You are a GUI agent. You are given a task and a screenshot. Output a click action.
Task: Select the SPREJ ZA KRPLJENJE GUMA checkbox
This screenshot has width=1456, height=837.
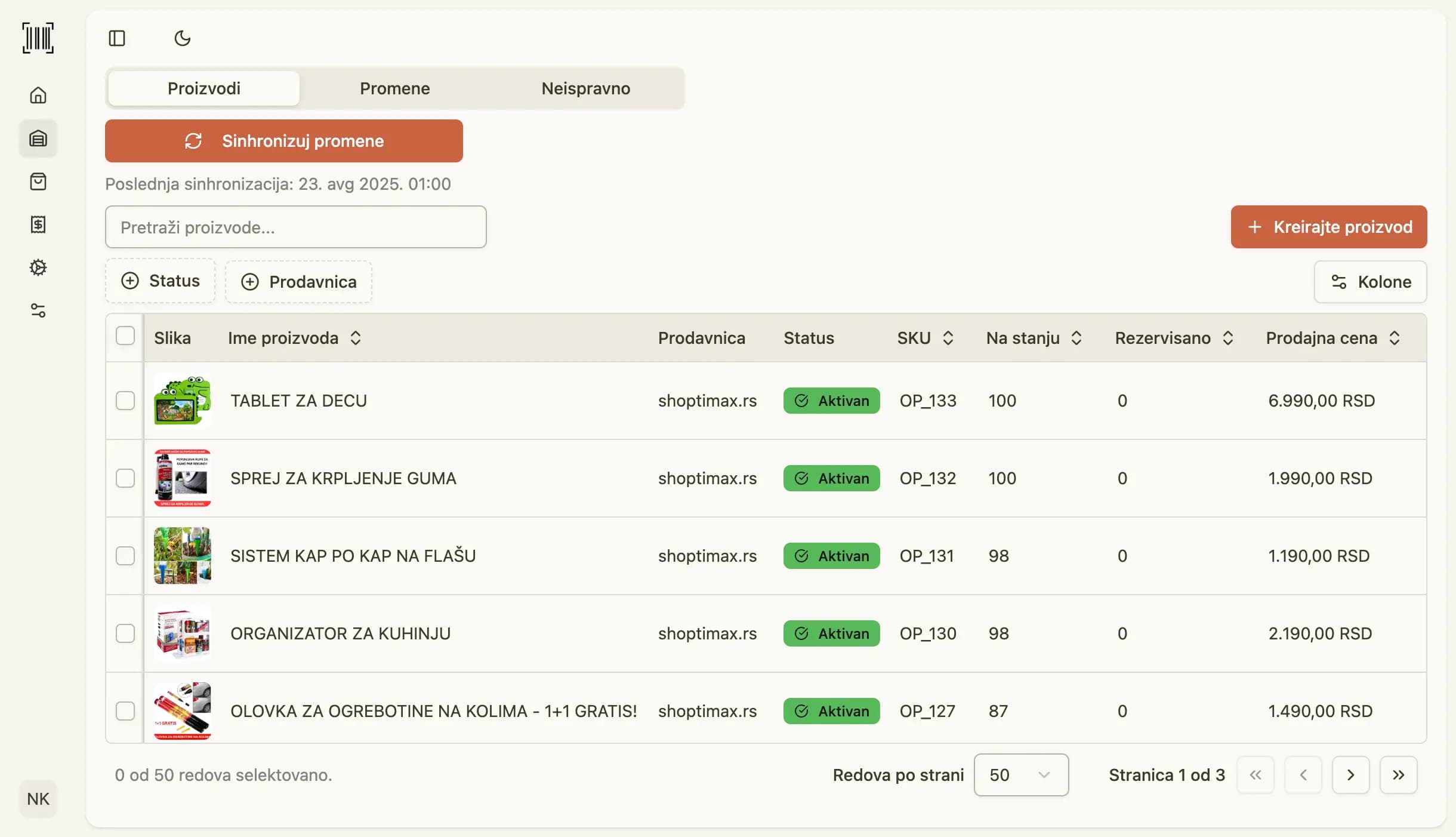coord(125,478)
